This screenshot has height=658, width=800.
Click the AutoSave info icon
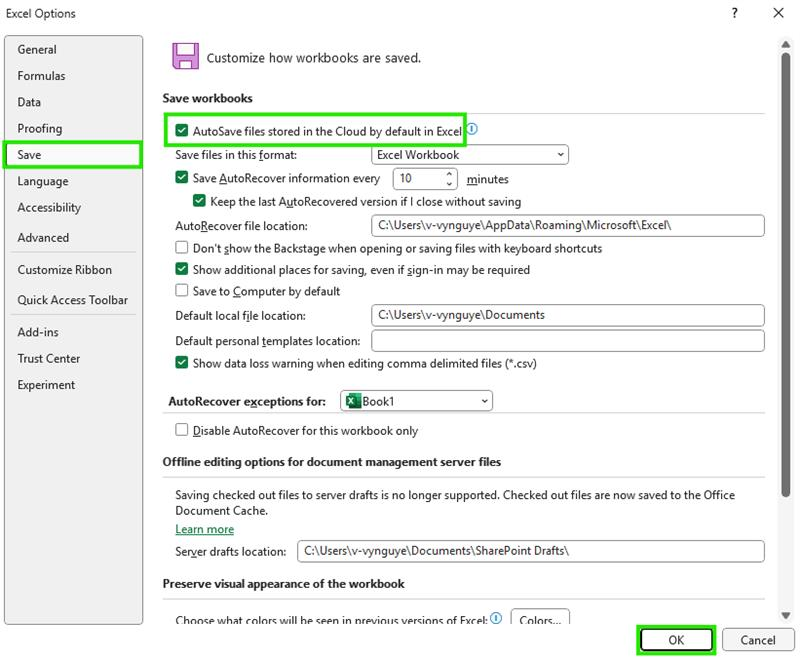(x=472, y=129)
